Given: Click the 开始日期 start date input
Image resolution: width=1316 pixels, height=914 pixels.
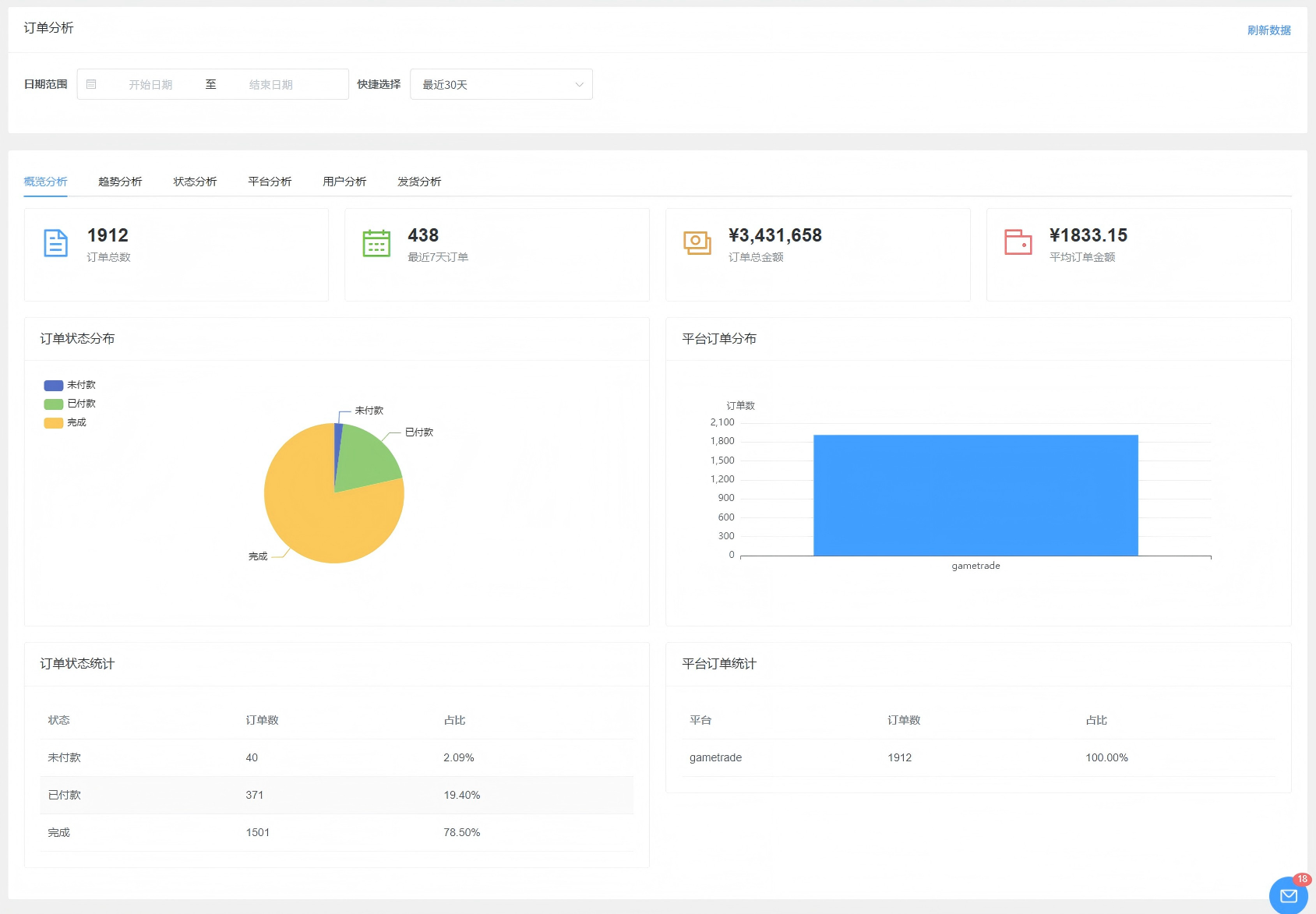Looking at the screenshot, I should click(x=150, y=84).
